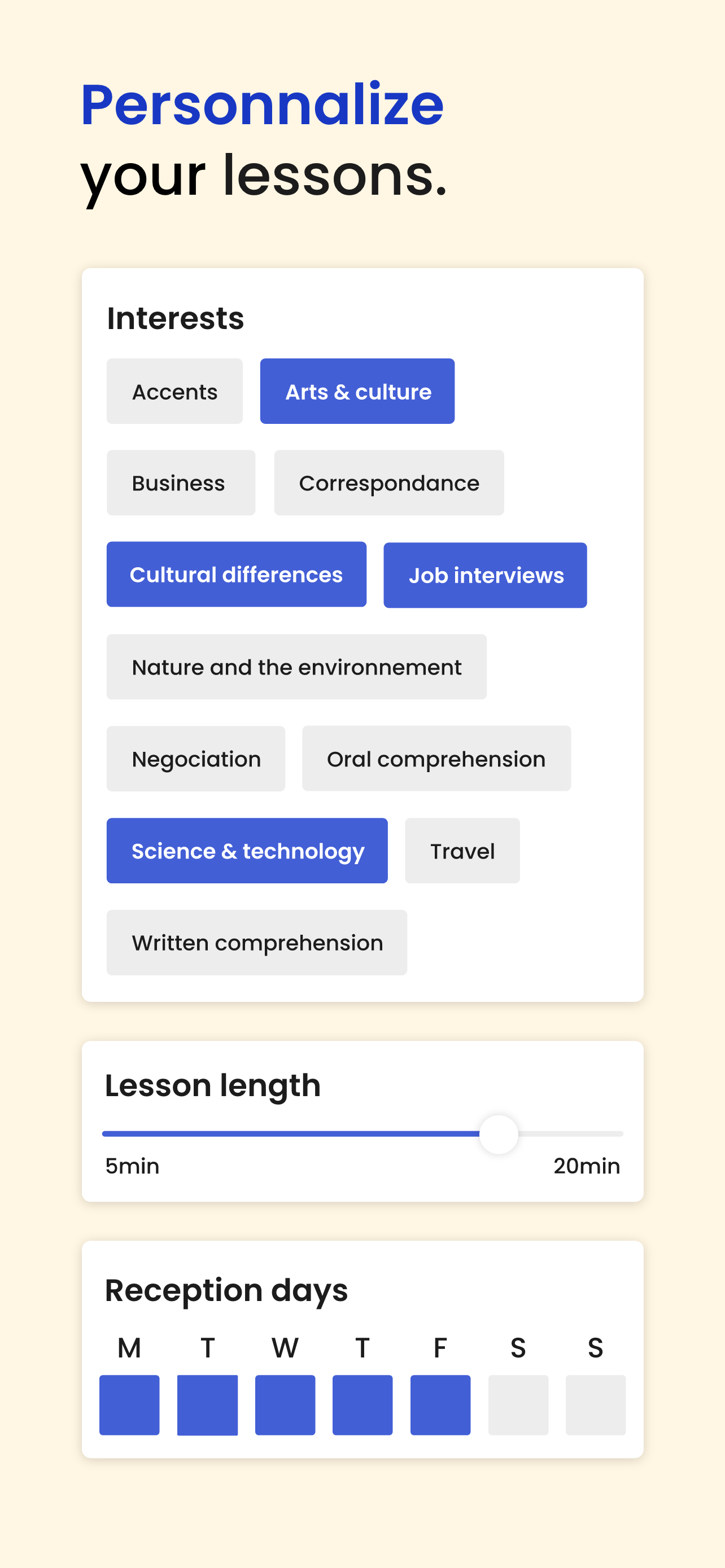Disable Friday reception day box
This screenshot has width=725, height=1568.
pos(440,1405)
